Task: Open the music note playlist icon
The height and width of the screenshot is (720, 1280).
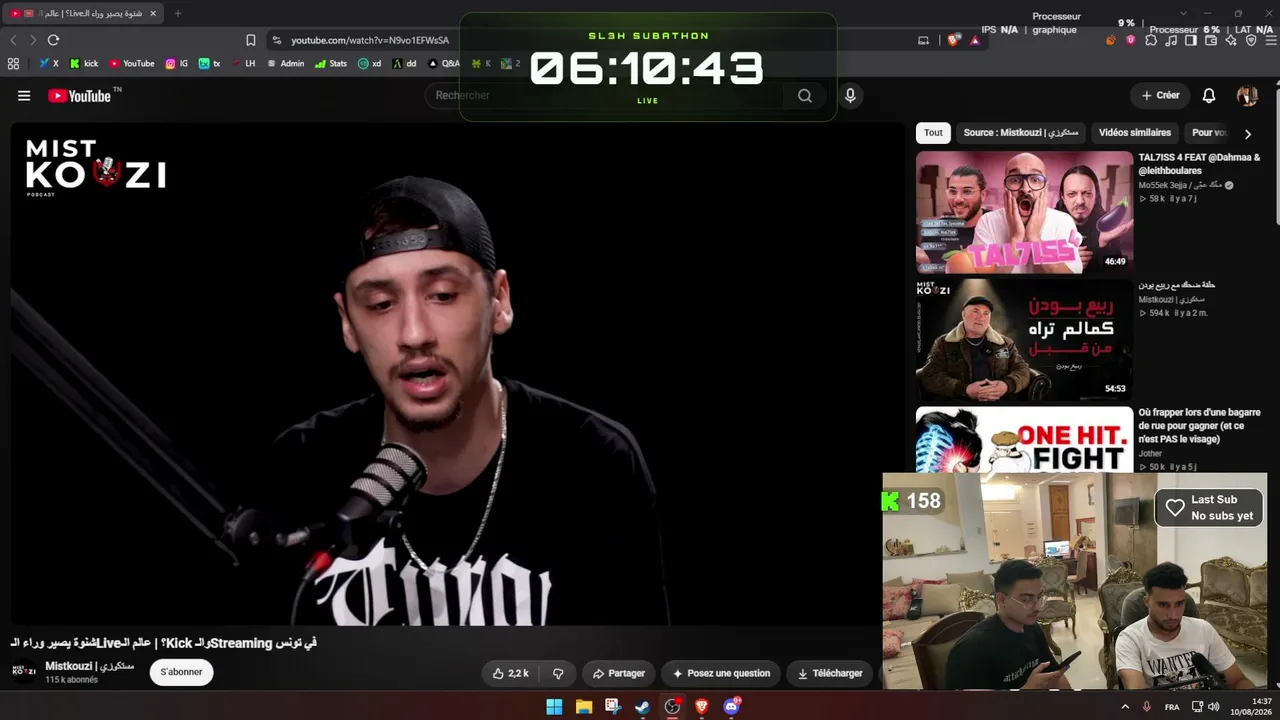Action: [x=1171, y=40]
